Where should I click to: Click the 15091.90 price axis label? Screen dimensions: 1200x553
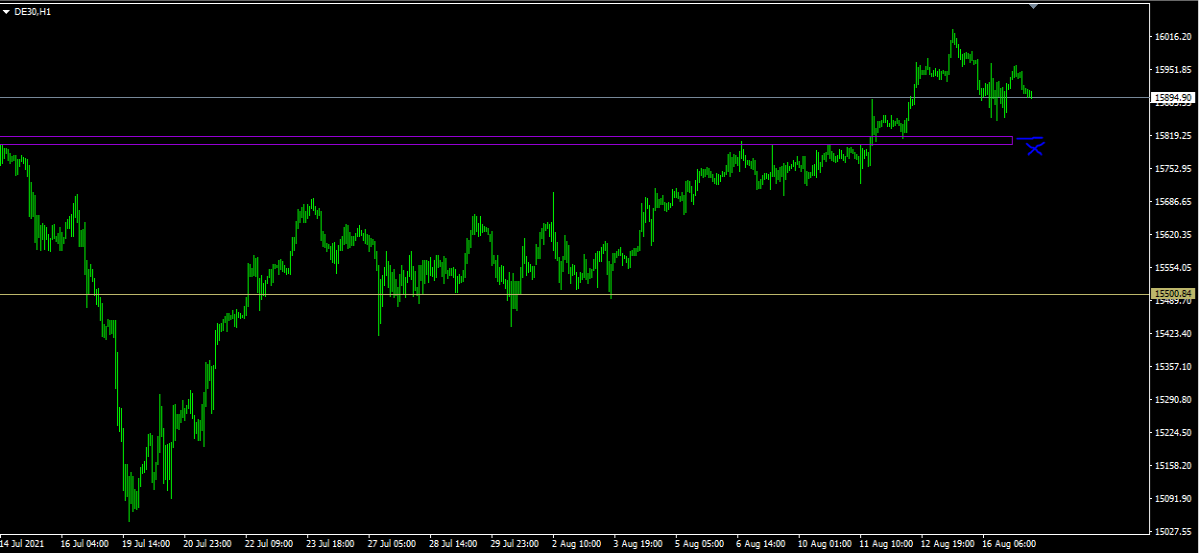coord(1173,499)
